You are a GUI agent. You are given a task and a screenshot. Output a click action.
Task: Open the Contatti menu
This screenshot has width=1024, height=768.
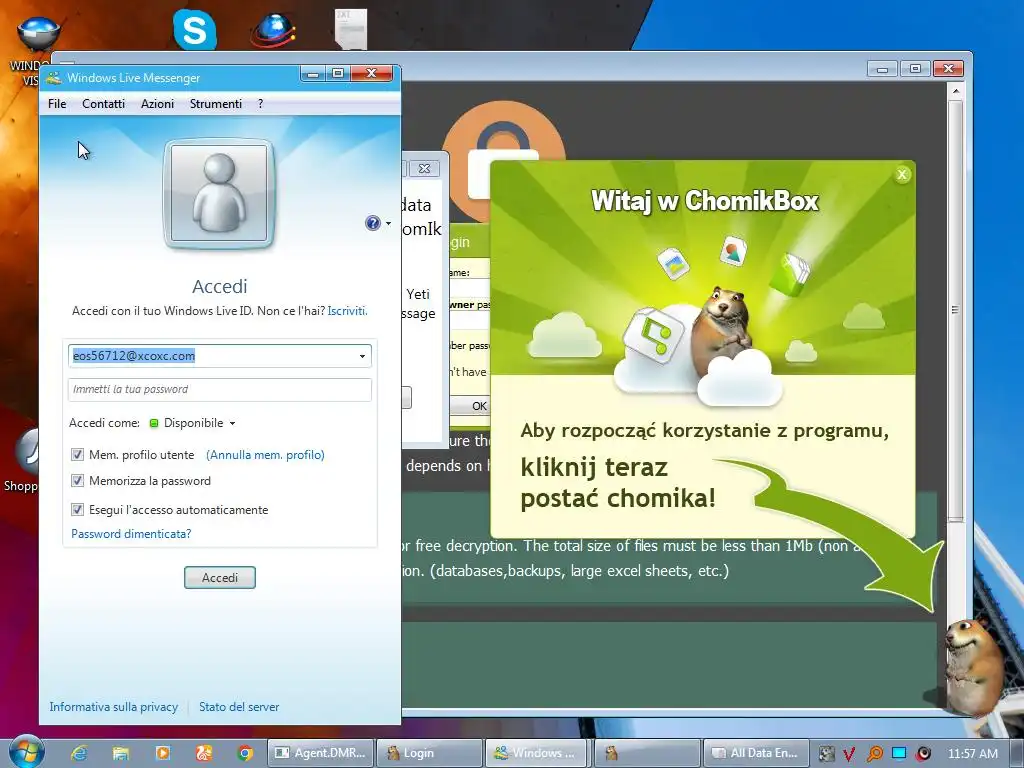(x=103, y=104)
